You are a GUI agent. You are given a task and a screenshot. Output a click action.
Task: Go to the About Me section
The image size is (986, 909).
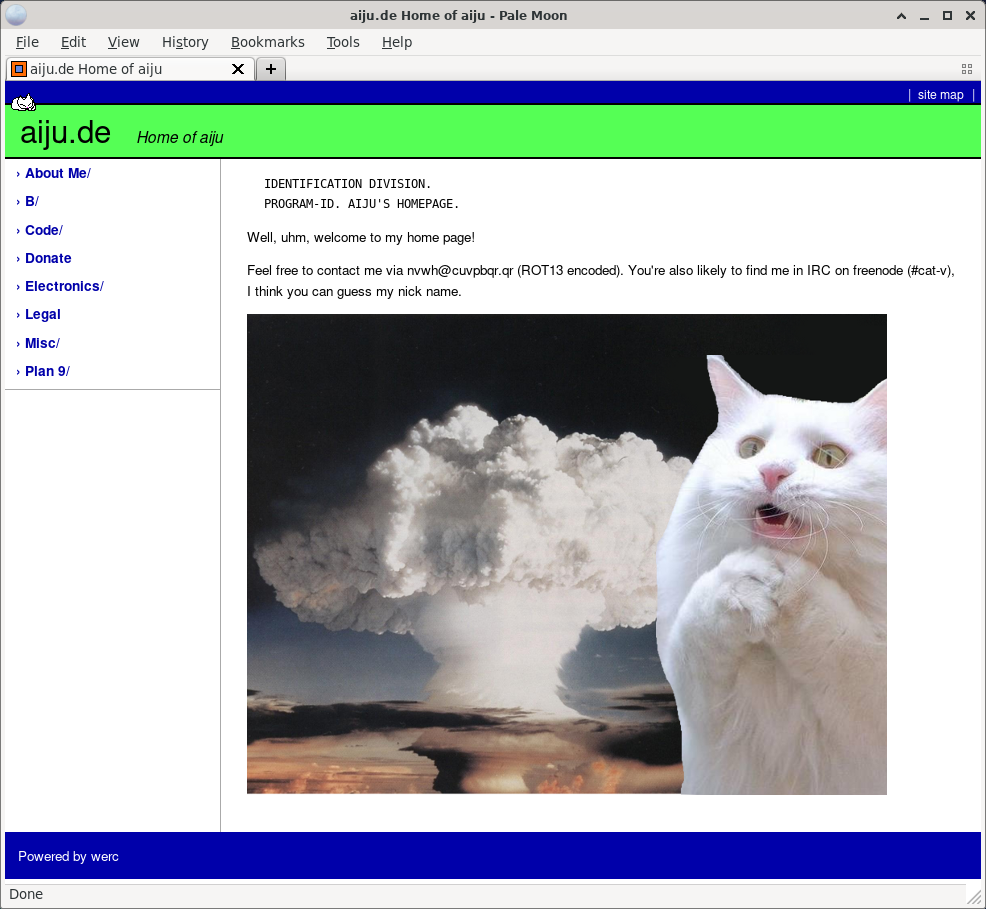pyautogui.click(x=56, y=173)
